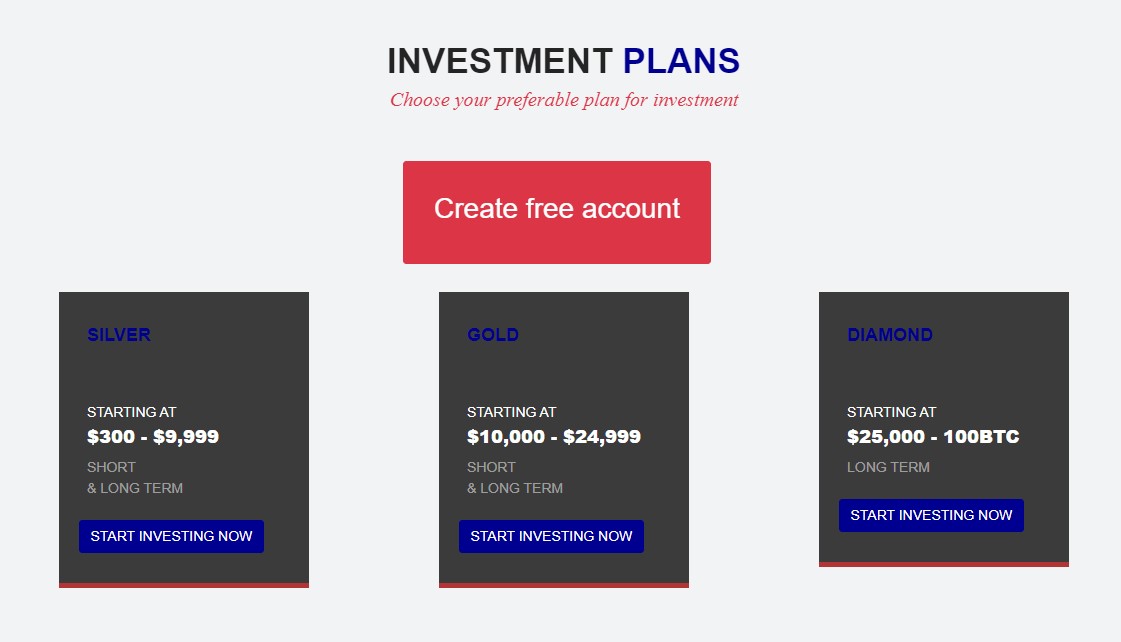Click the red bottom border of Gold card
The height and width of the screenshot is (642, 1121).
(x=564, y=585)
